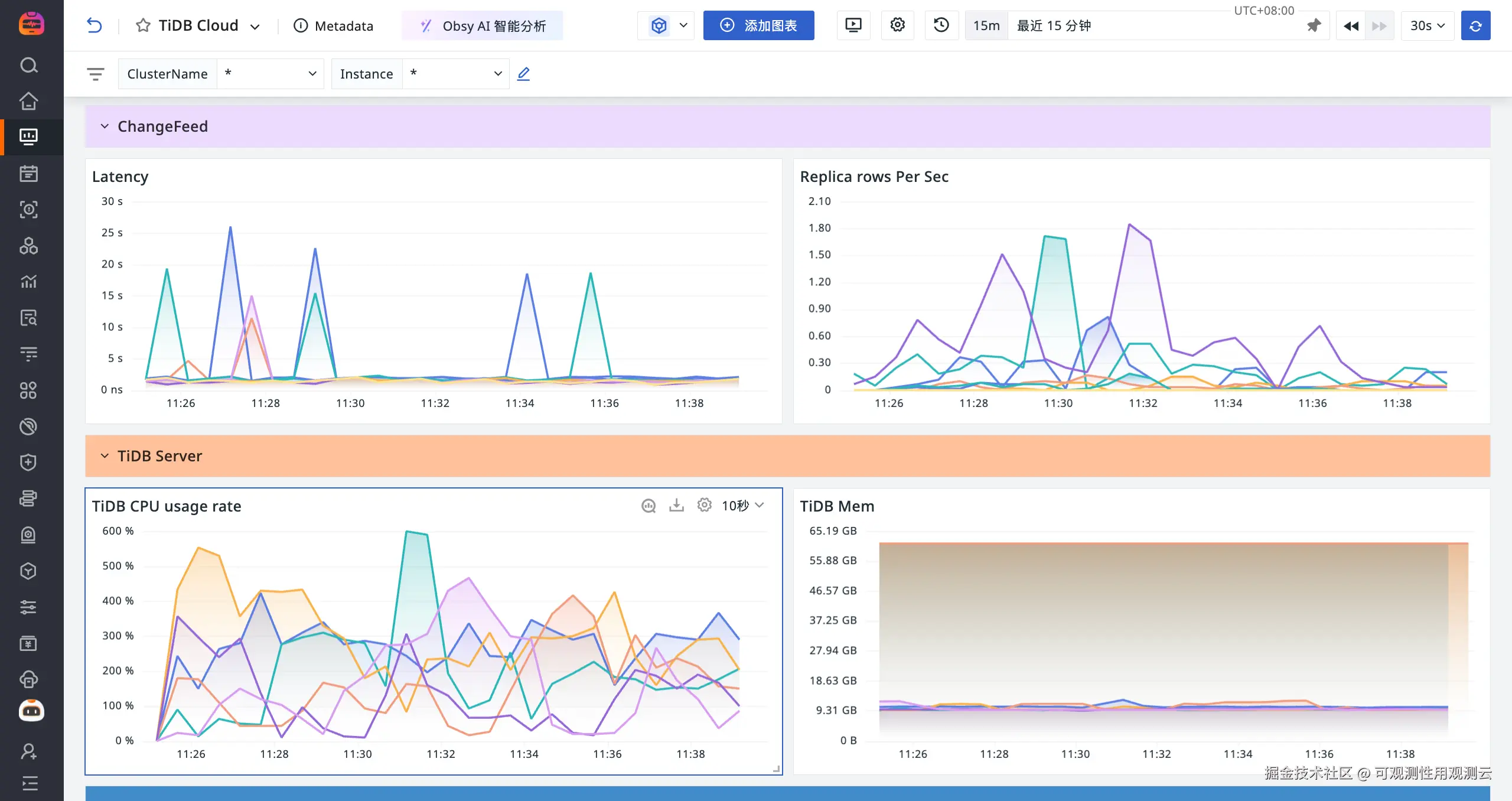Open the time history clock icon
The image size is (1512, 801).
click(x=941, y=25)
